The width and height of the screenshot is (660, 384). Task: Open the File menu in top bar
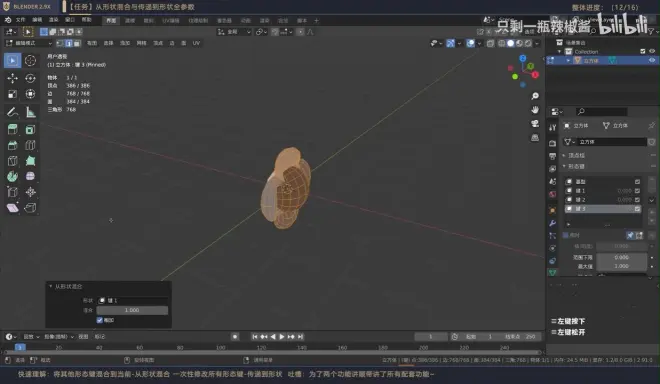(x=20, y=20)
